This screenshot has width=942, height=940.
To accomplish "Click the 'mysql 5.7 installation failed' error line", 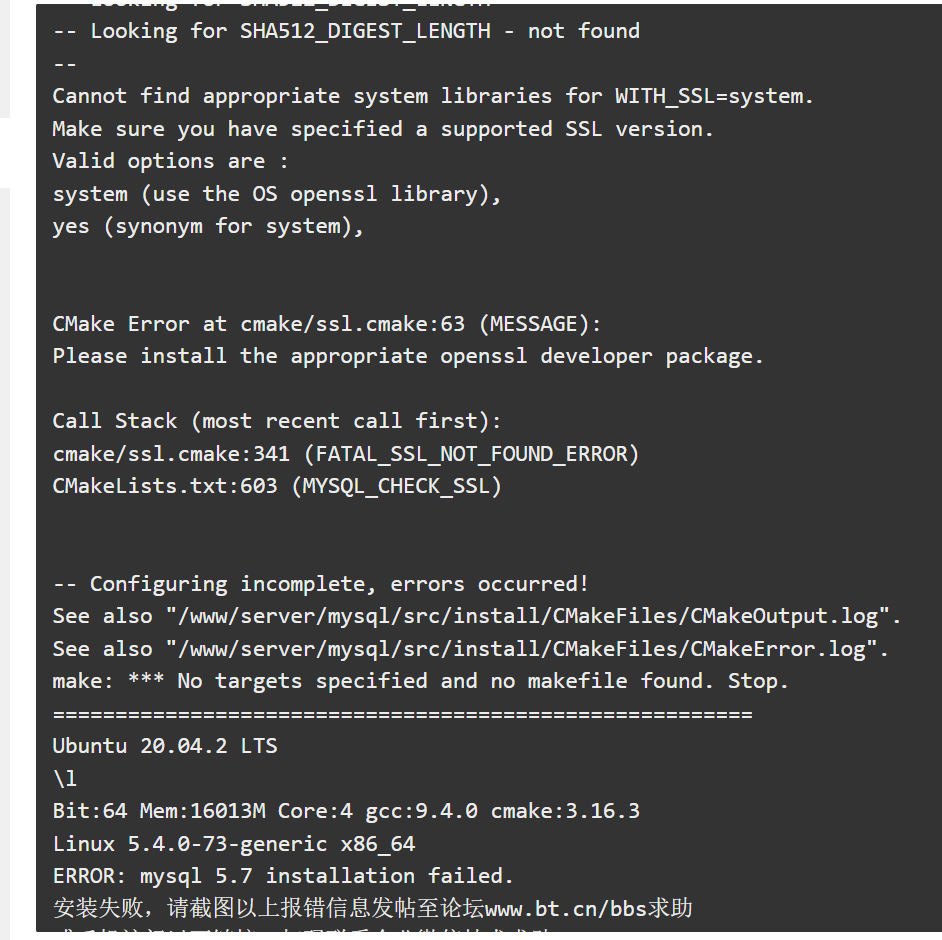I will (283, 876).
